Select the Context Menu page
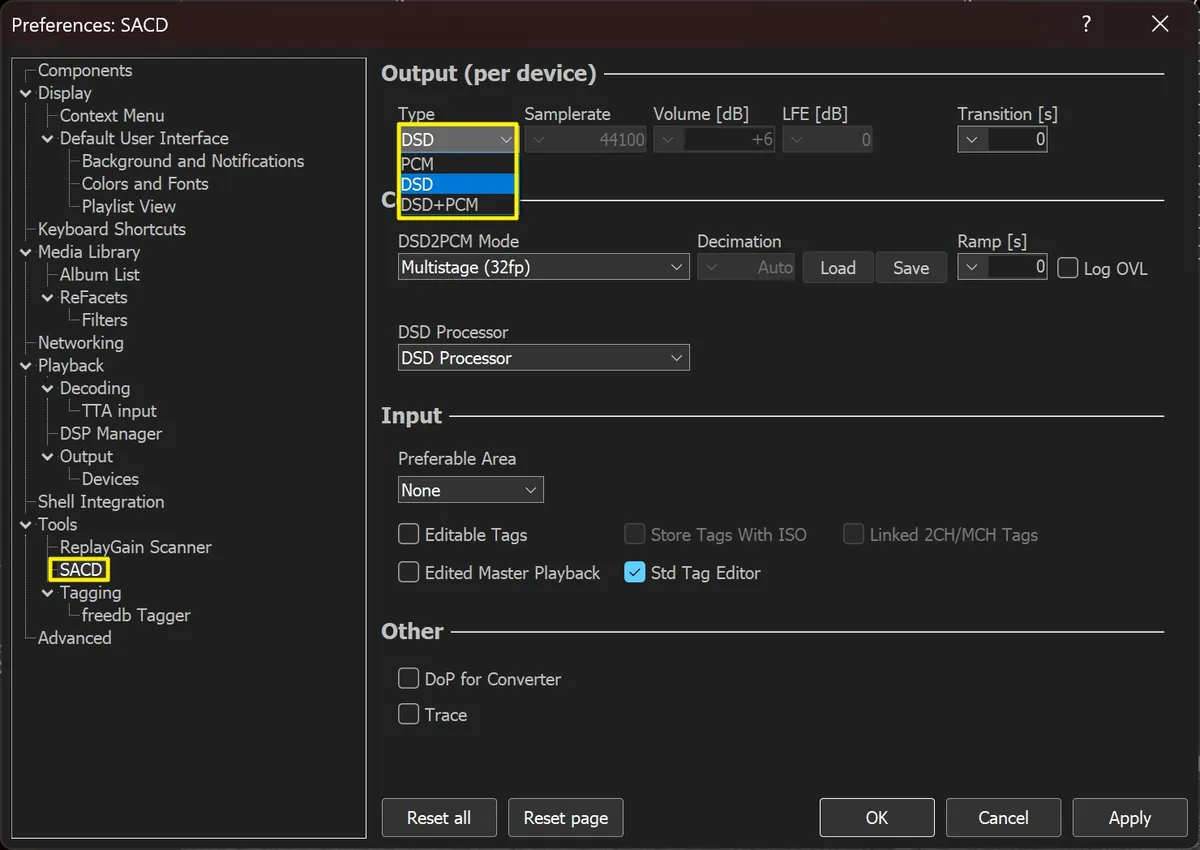This screenshot has height=850, width=1200. 112,115
